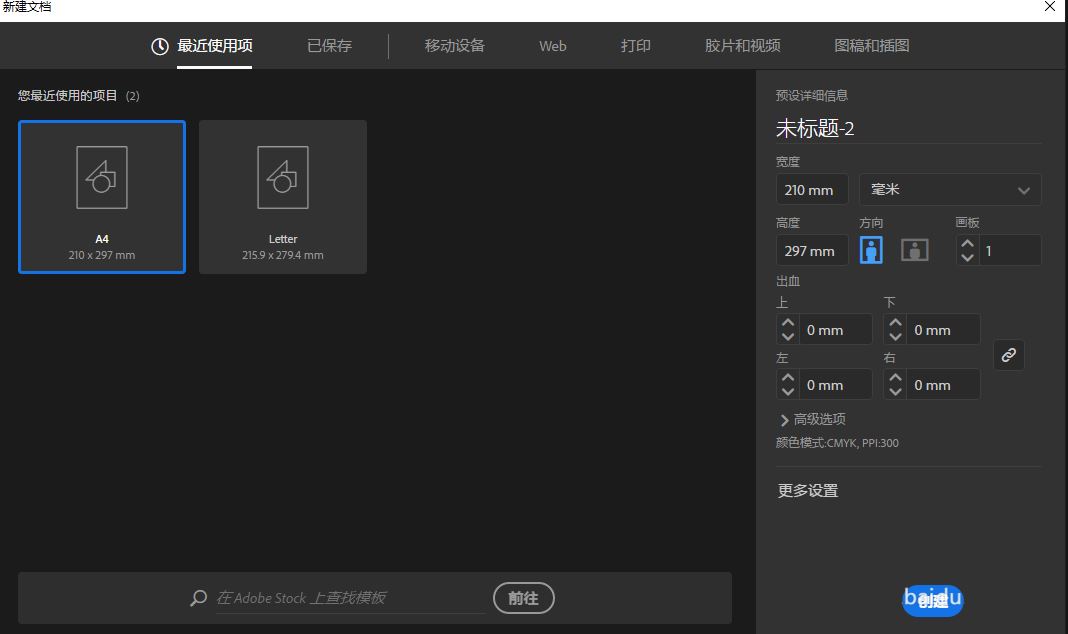The width and height of the screenshot is (1068, 634).
Task: Select the Letter preset thumbnail
Action: click(282, 196)
